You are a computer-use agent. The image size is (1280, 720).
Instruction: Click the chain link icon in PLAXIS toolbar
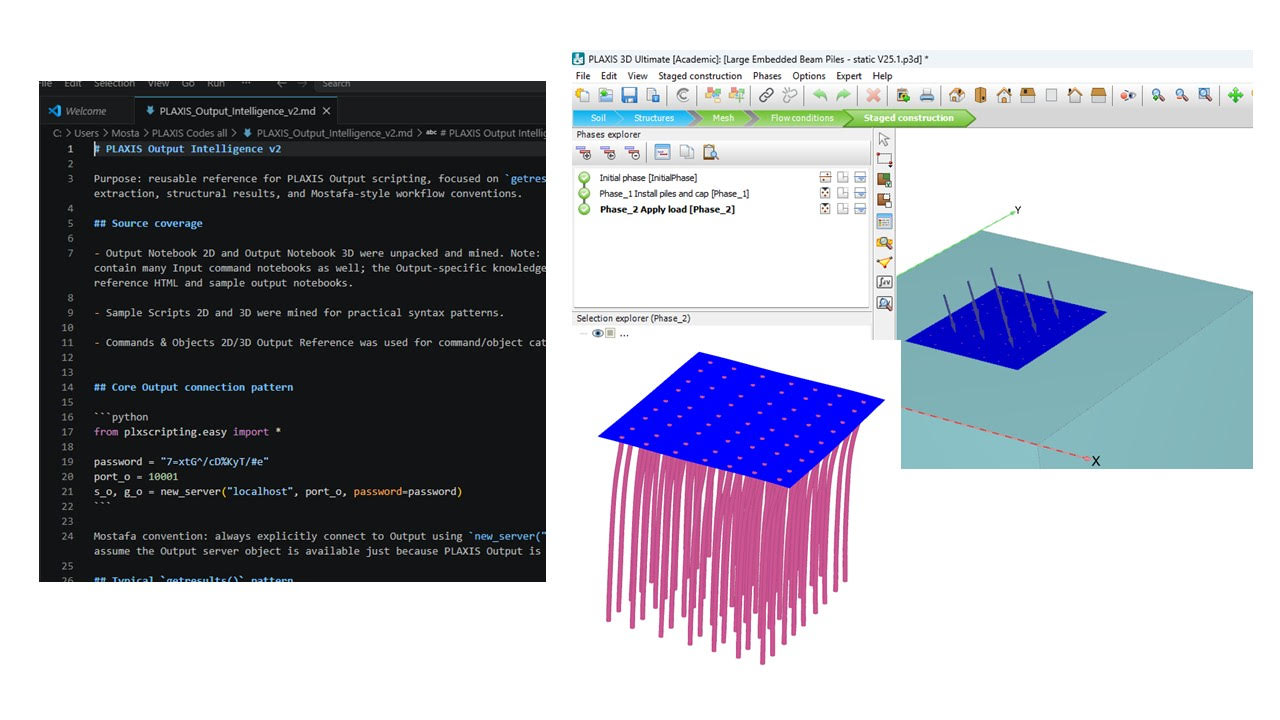766,95
